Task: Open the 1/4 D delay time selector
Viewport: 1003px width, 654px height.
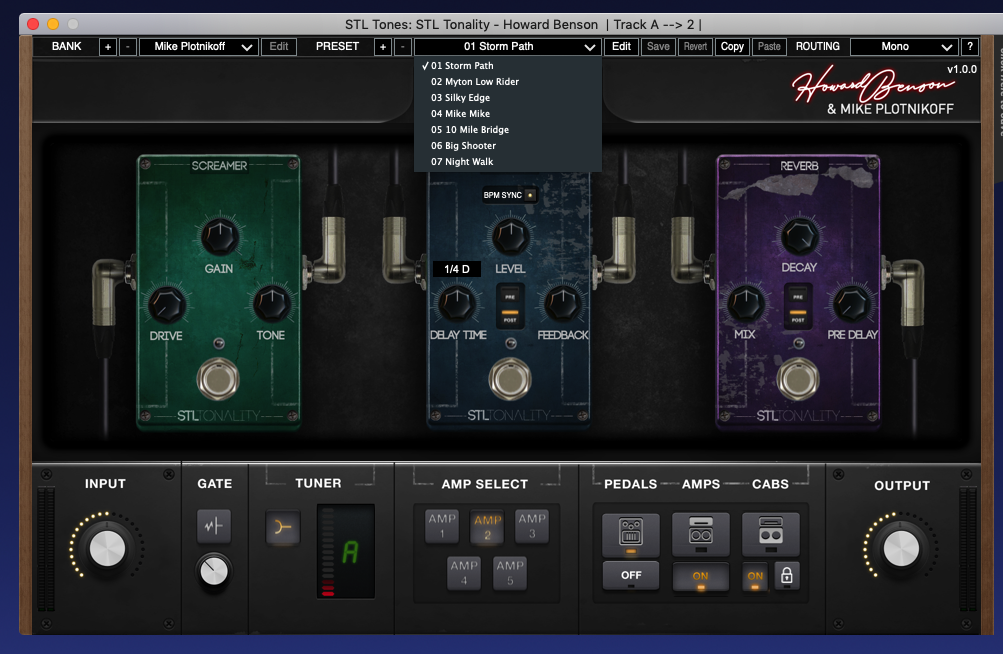Action: [457, 269]
